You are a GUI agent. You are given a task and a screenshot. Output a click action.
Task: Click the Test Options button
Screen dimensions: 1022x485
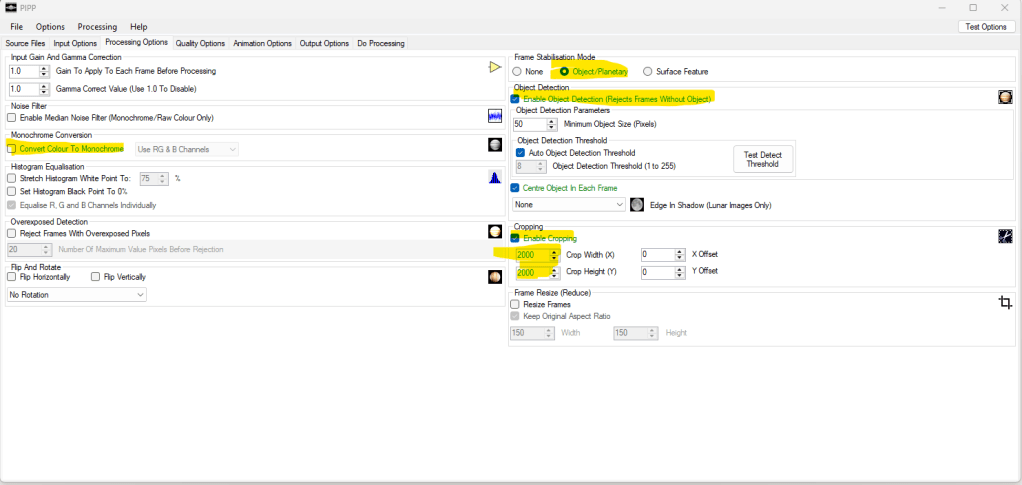tap(986, 27)
